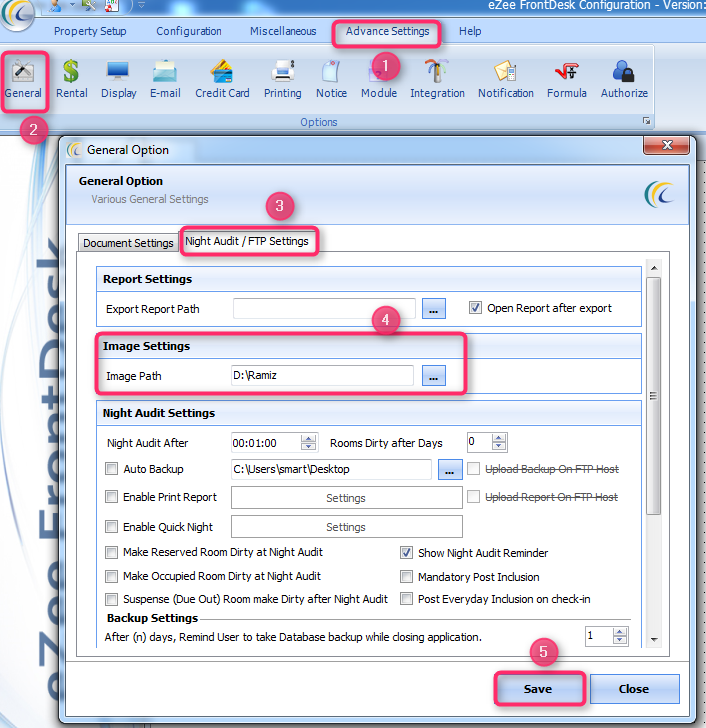Browse for the Export Report Path
The width and height of the screenshot is (706, 728).
point(434,309)
